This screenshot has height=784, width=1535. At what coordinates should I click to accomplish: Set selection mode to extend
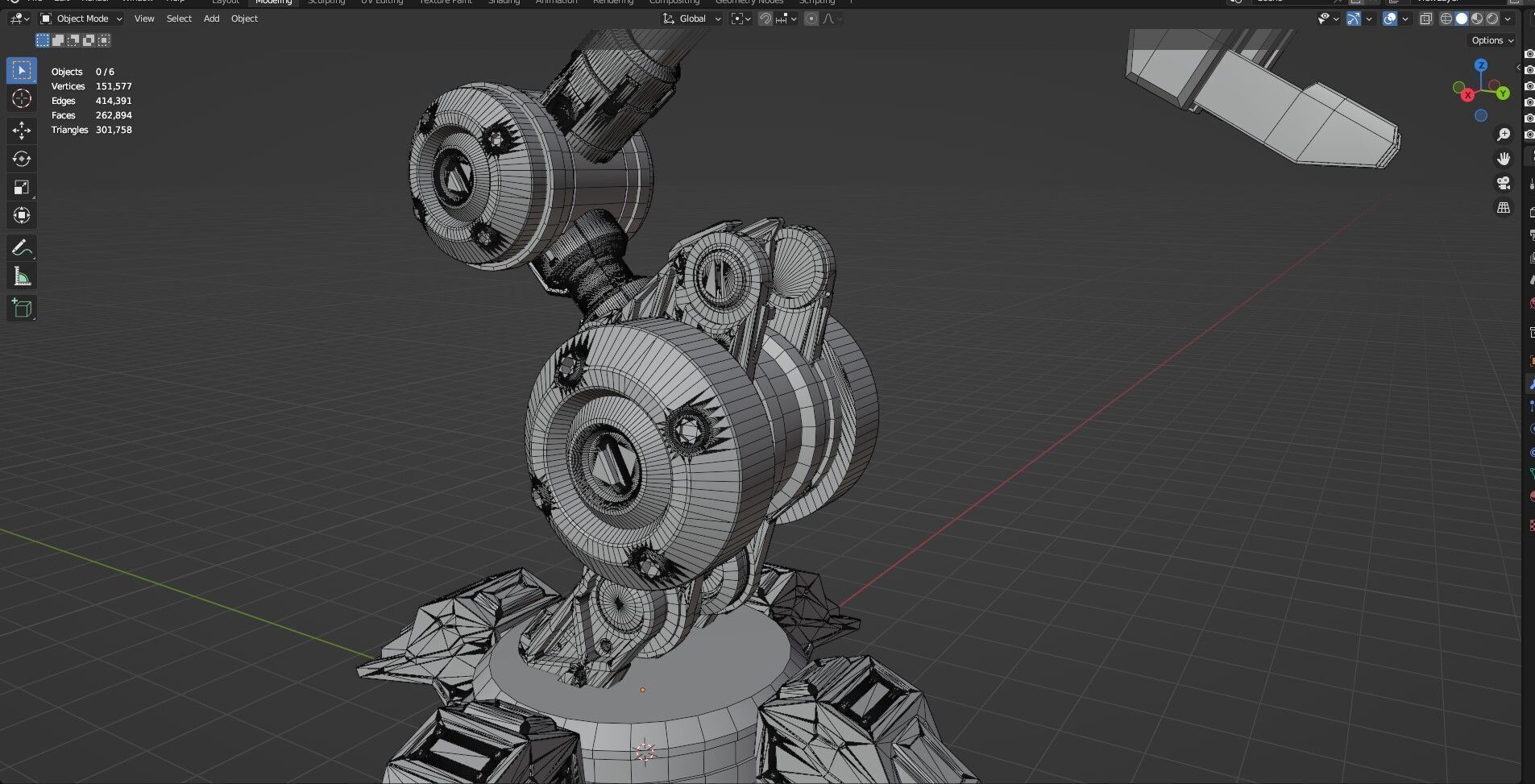[x=58, y=40]
